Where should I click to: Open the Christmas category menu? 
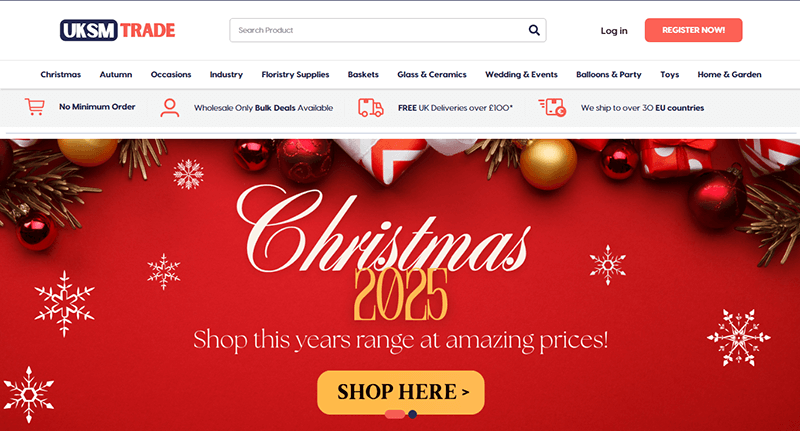(61, 74)
